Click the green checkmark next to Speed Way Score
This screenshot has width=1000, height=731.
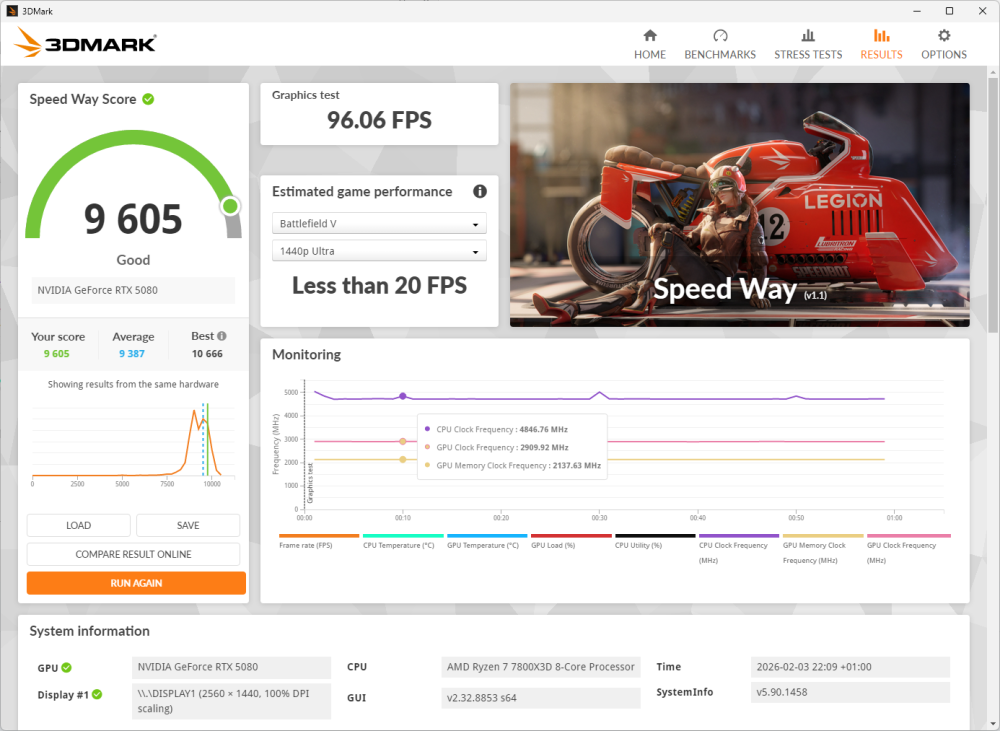(148, 99)
